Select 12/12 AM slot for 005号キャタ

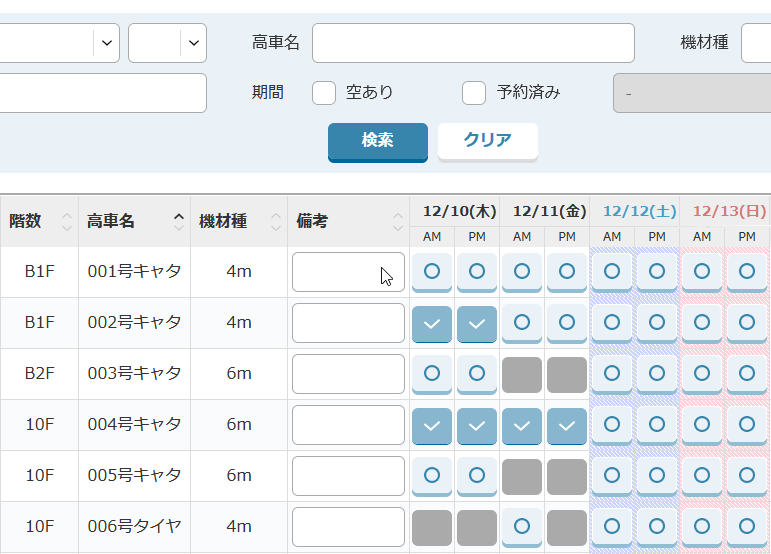(612, 475)
